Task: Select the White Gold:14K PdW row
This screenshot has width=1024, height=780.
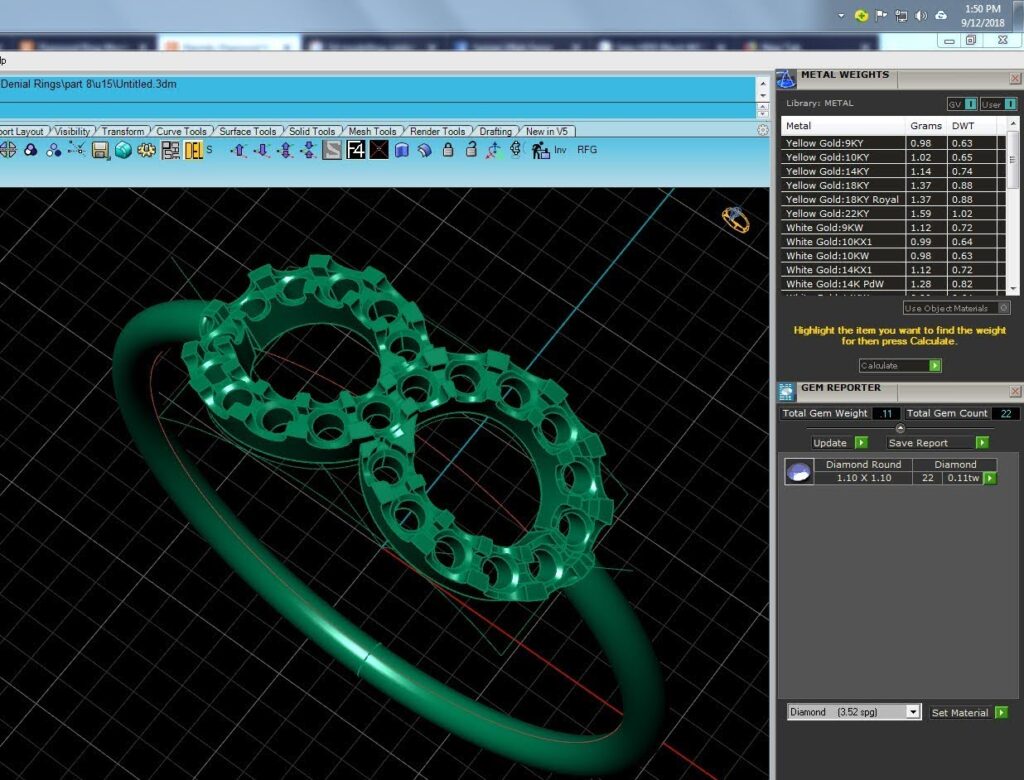Action: point(893,284)
